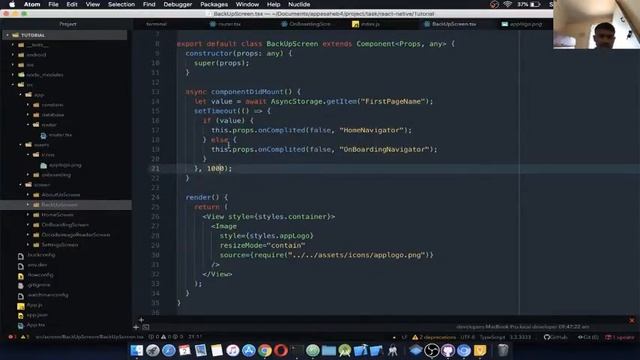
Task: Click the UTF-8 encoding selector
Action: point(468,337)
